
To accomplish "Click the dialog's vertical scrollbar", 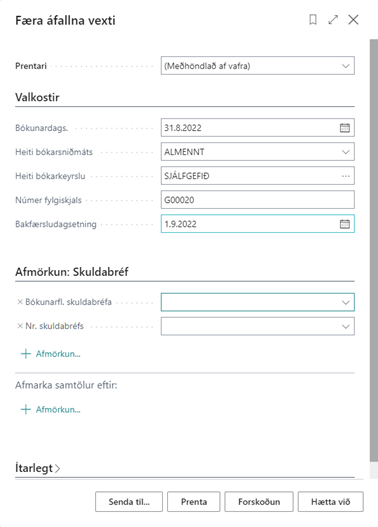I will click(x=374, y=250).
